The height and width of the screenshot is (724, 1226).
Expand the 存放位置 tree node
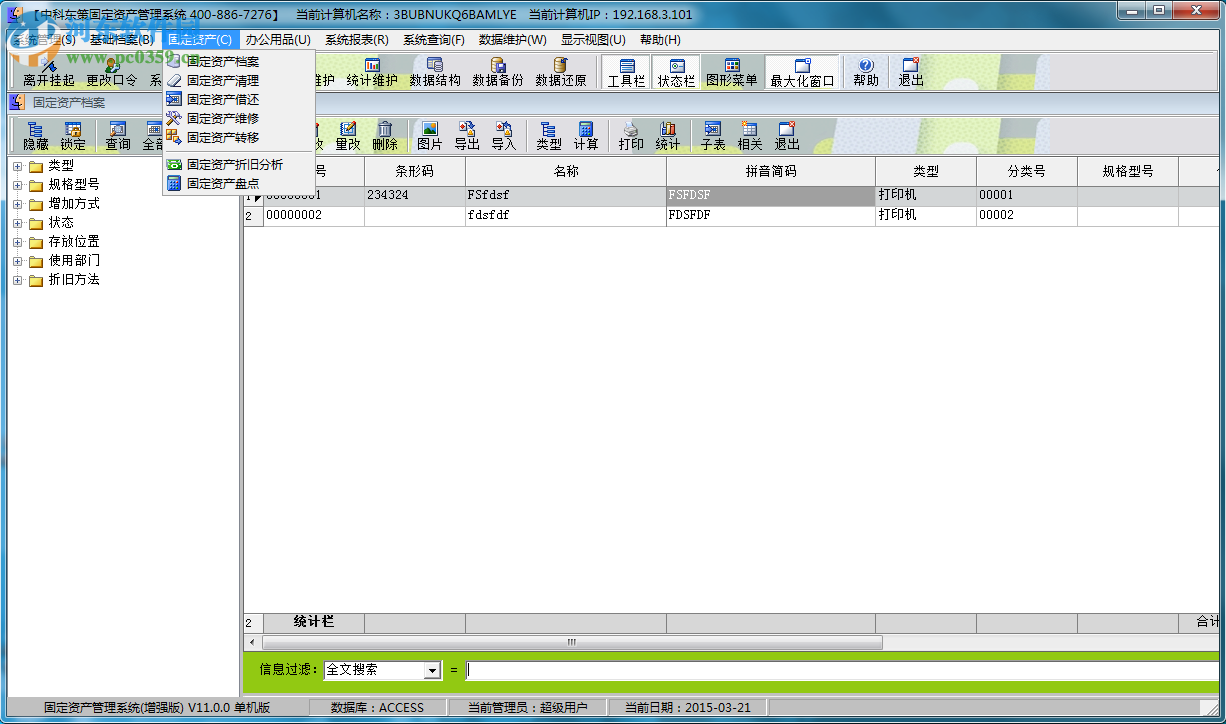[x=17, y=242]
